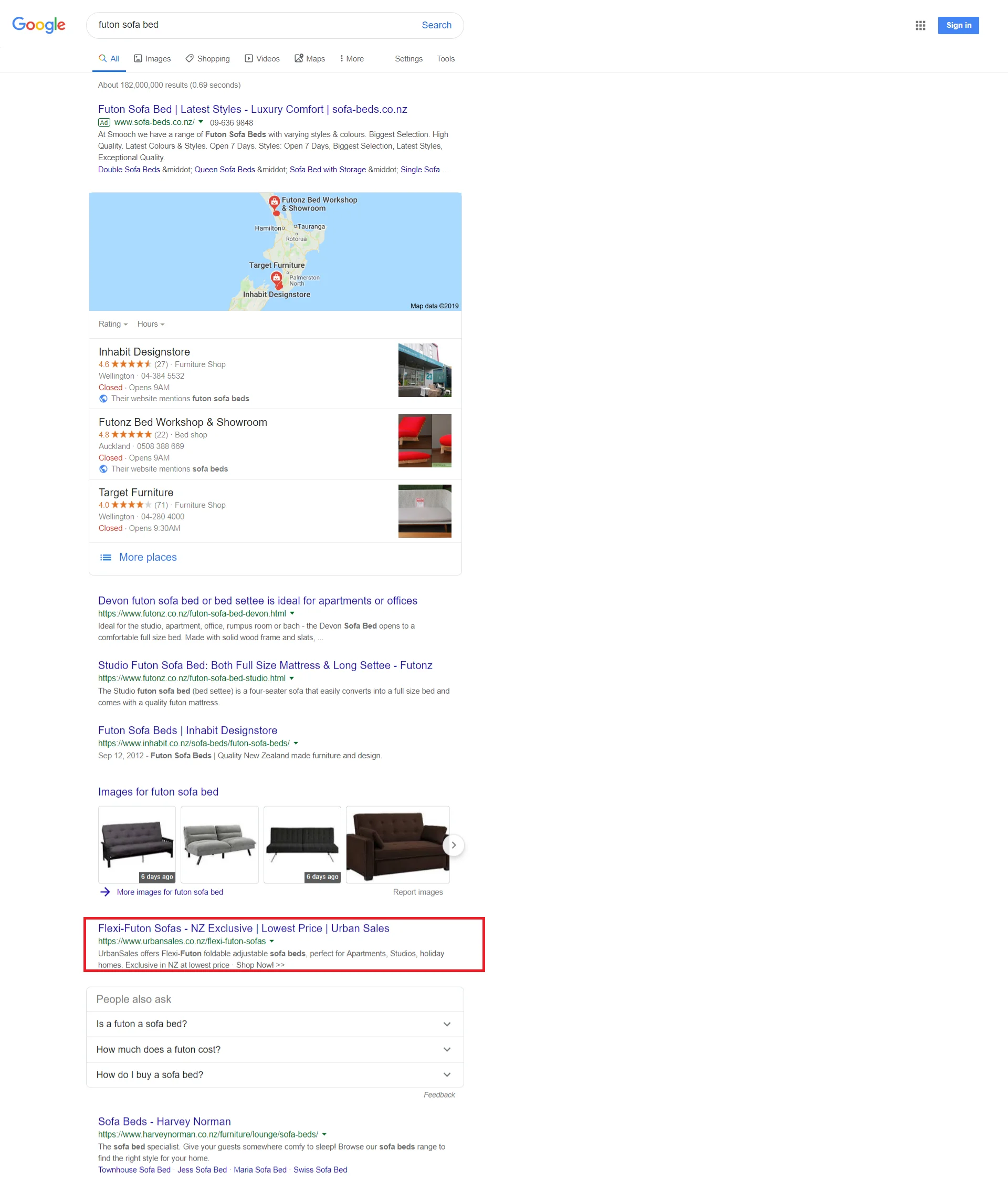Open the Google apps grid icon
This screenshot has width=1008, height=1180.
coord(920,25)
